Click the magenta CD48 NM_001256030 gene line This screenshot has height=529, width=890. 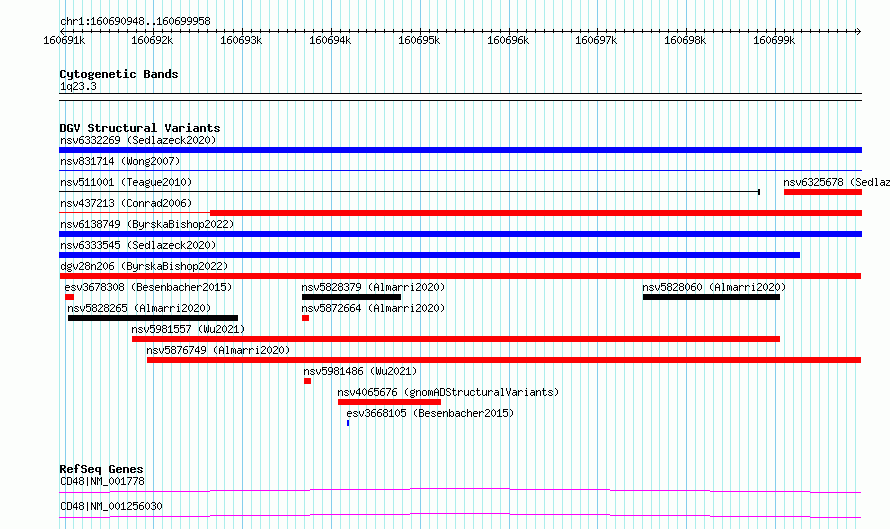pyautogui.click(x=460, y=515)
